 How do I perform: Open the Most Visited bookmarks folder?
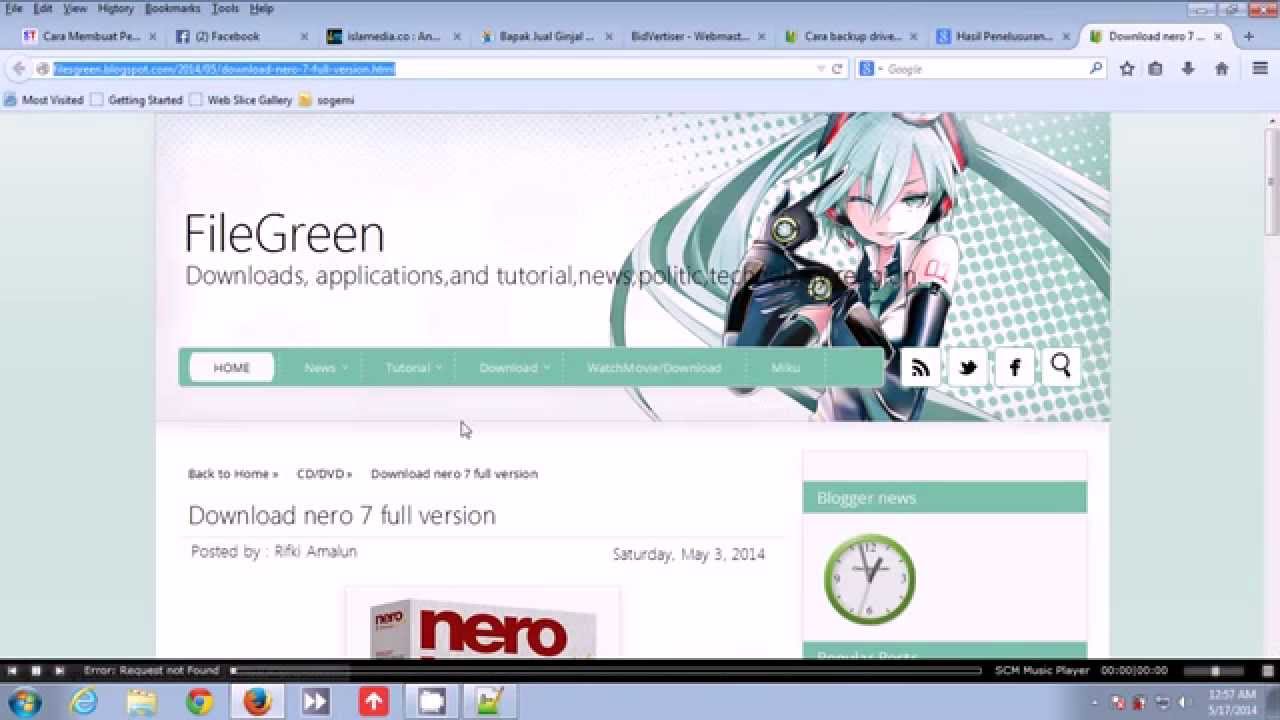coord(44,100)
